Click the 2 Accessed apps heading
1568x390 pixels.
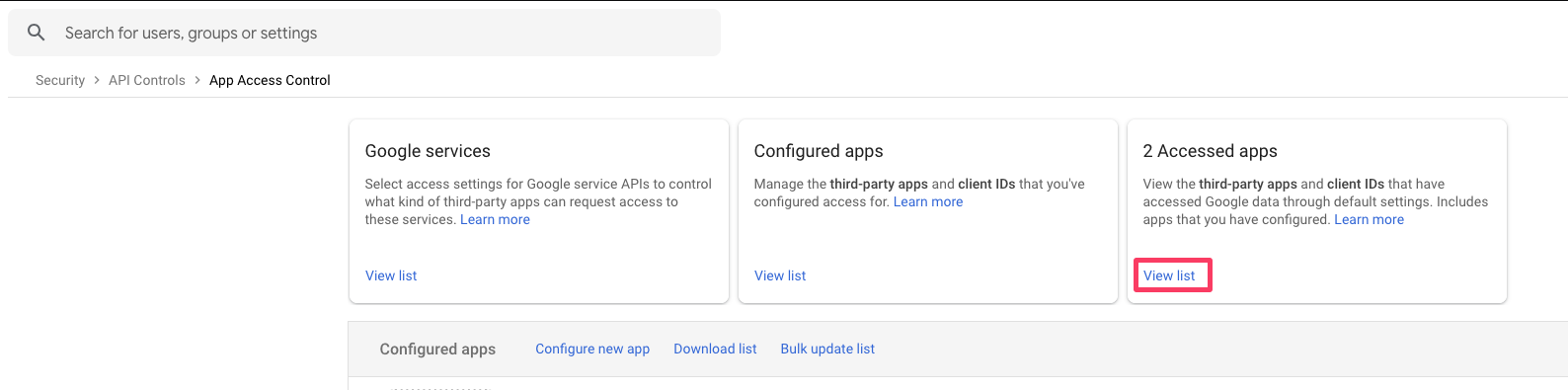pyautogui.click(x=1211, y=151)
